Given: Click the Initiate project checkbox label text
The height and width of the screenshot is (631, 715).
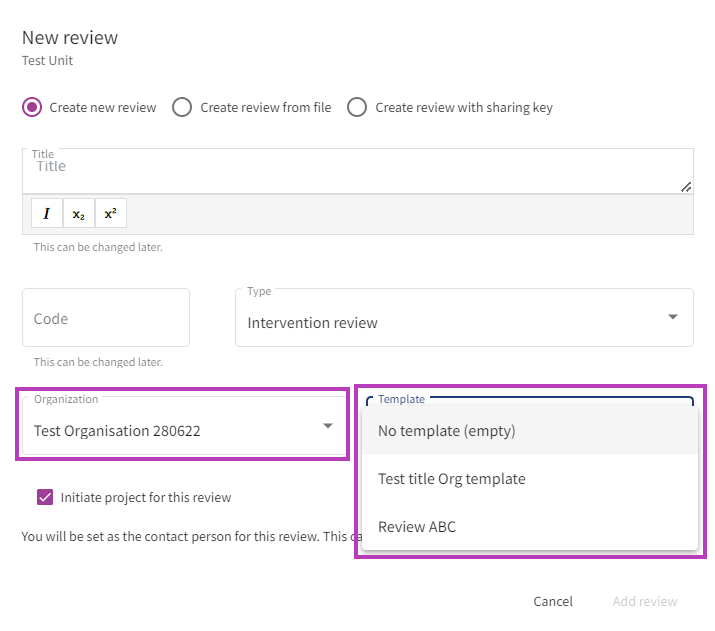Looking at the screenshot, I should click(x=146, y=497).
